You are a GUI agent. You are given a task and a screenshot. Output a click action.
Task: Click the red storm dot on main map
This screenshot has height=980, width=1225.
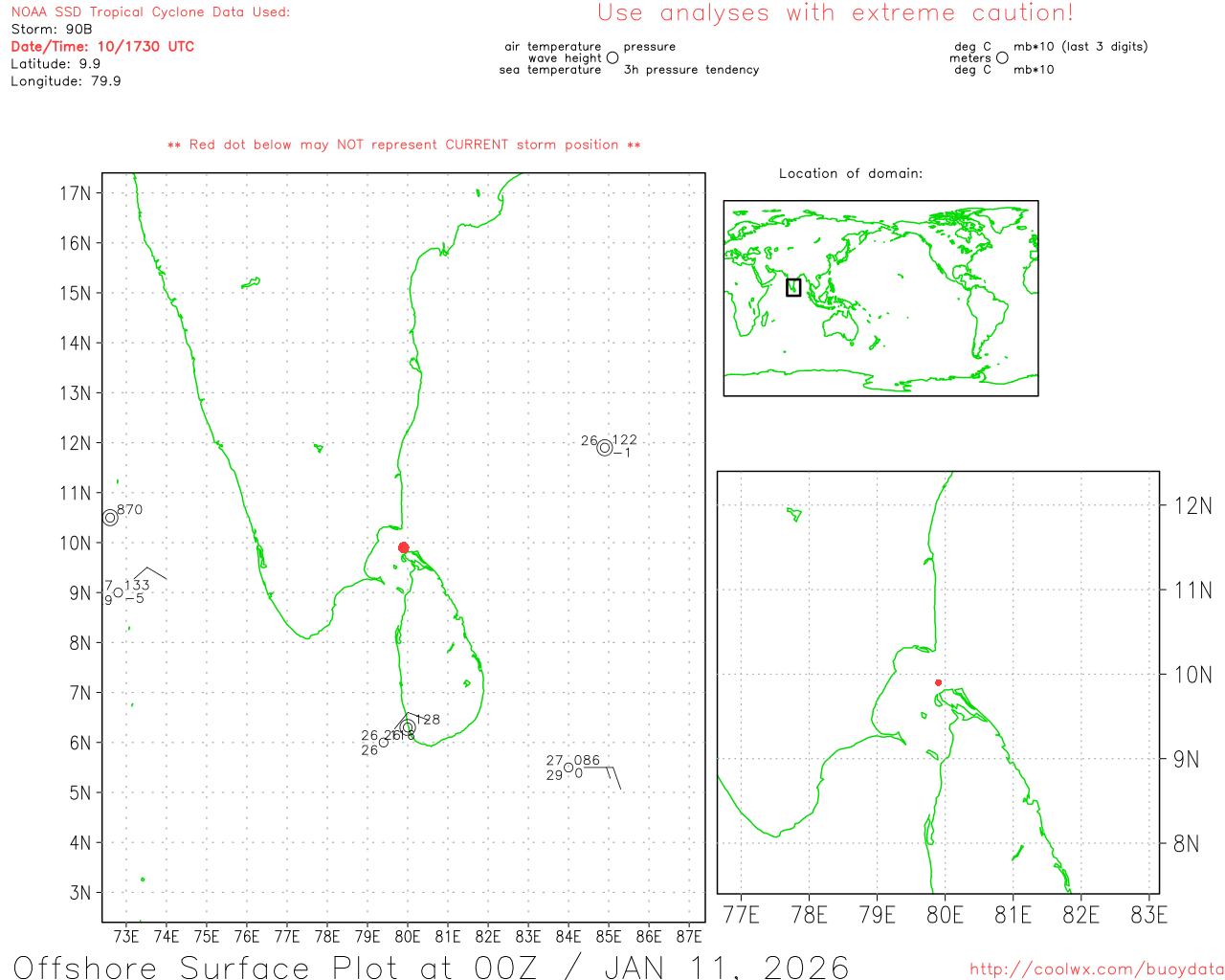coord(403,547)
